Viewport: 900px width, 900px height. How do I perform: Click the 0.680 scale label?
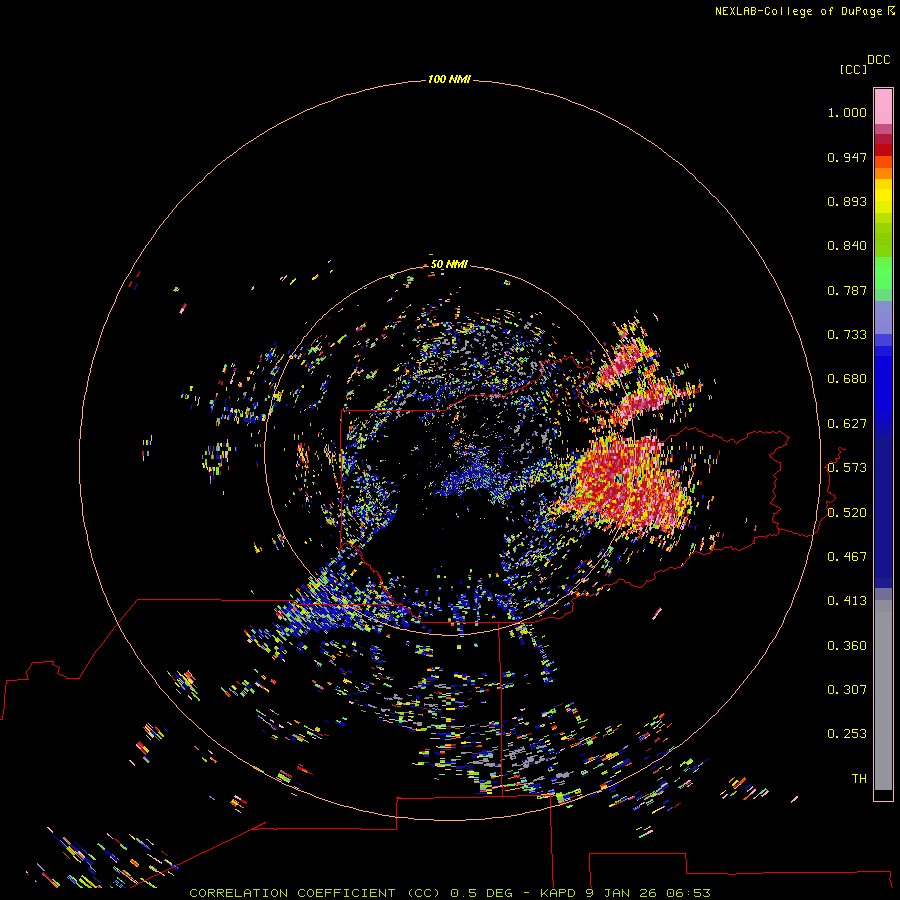click(x=847, y=379)
